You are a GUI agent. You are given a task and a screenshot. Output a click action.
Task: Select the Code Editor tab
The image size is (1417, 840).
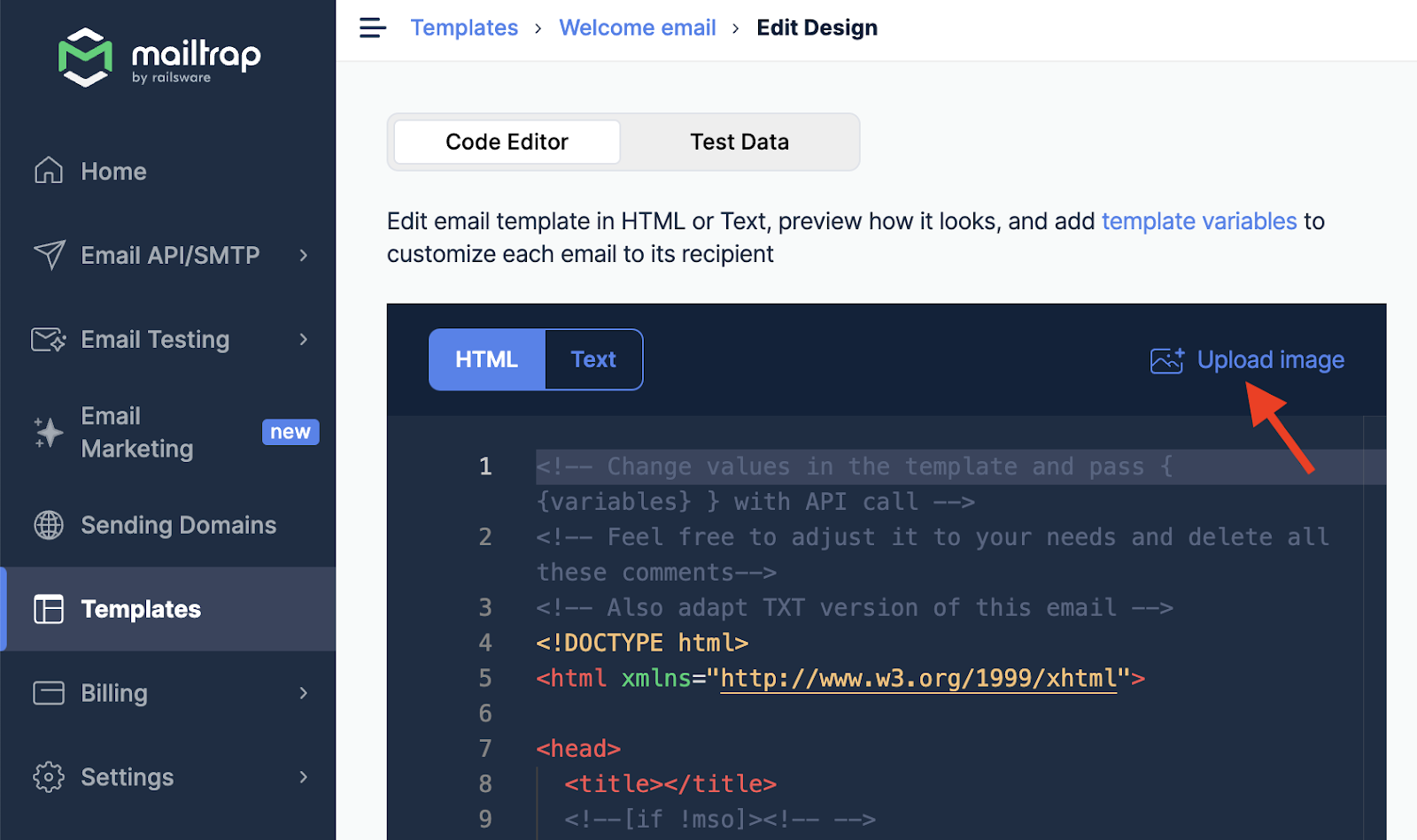(x=506, y=142)
